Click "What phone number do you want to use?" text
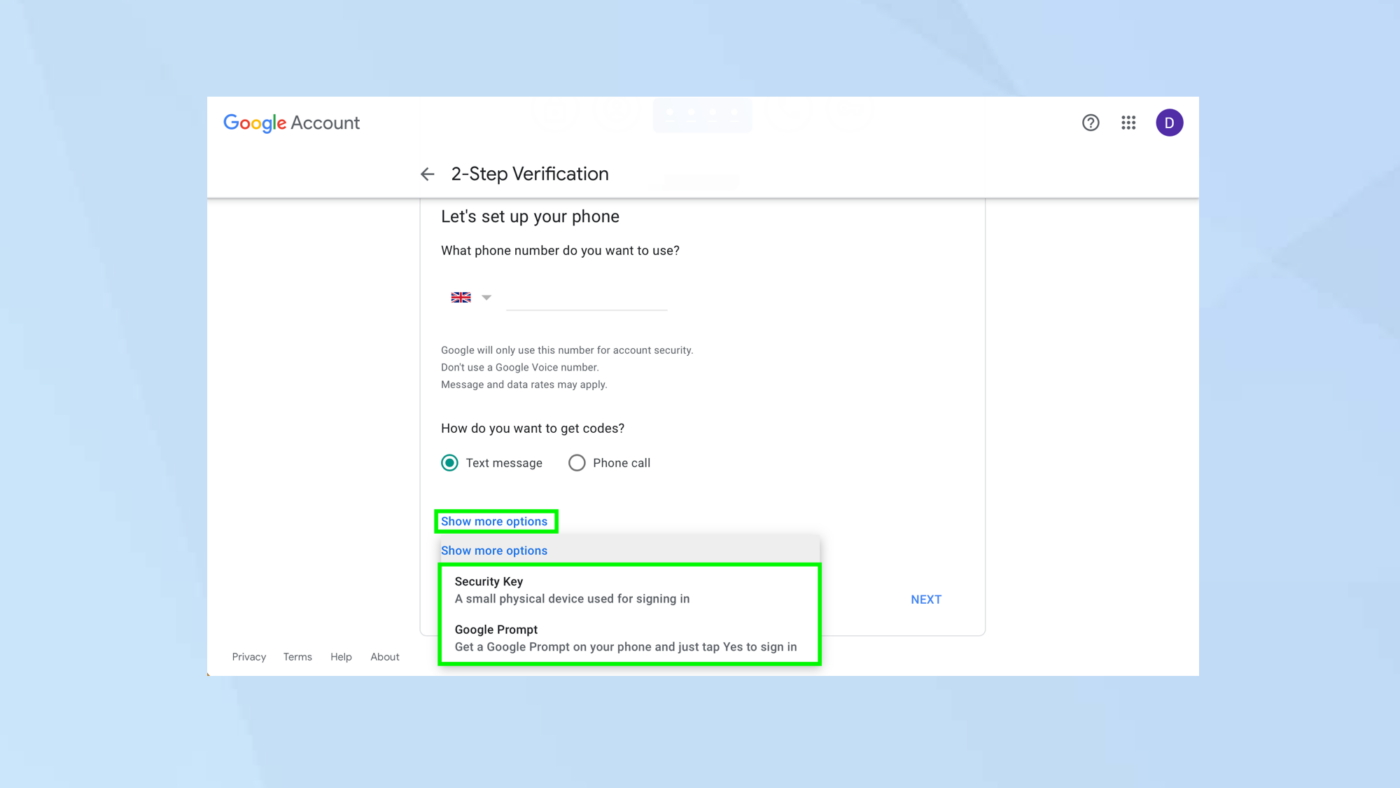1400x788 pixels. pos(560,251)
